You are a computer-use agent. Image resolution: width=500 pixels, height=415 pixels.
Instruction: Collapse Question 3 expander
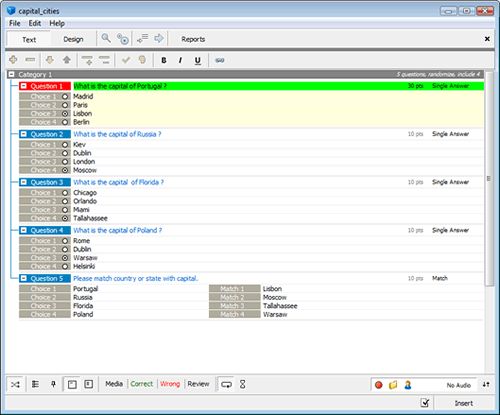tap(24, 182)
